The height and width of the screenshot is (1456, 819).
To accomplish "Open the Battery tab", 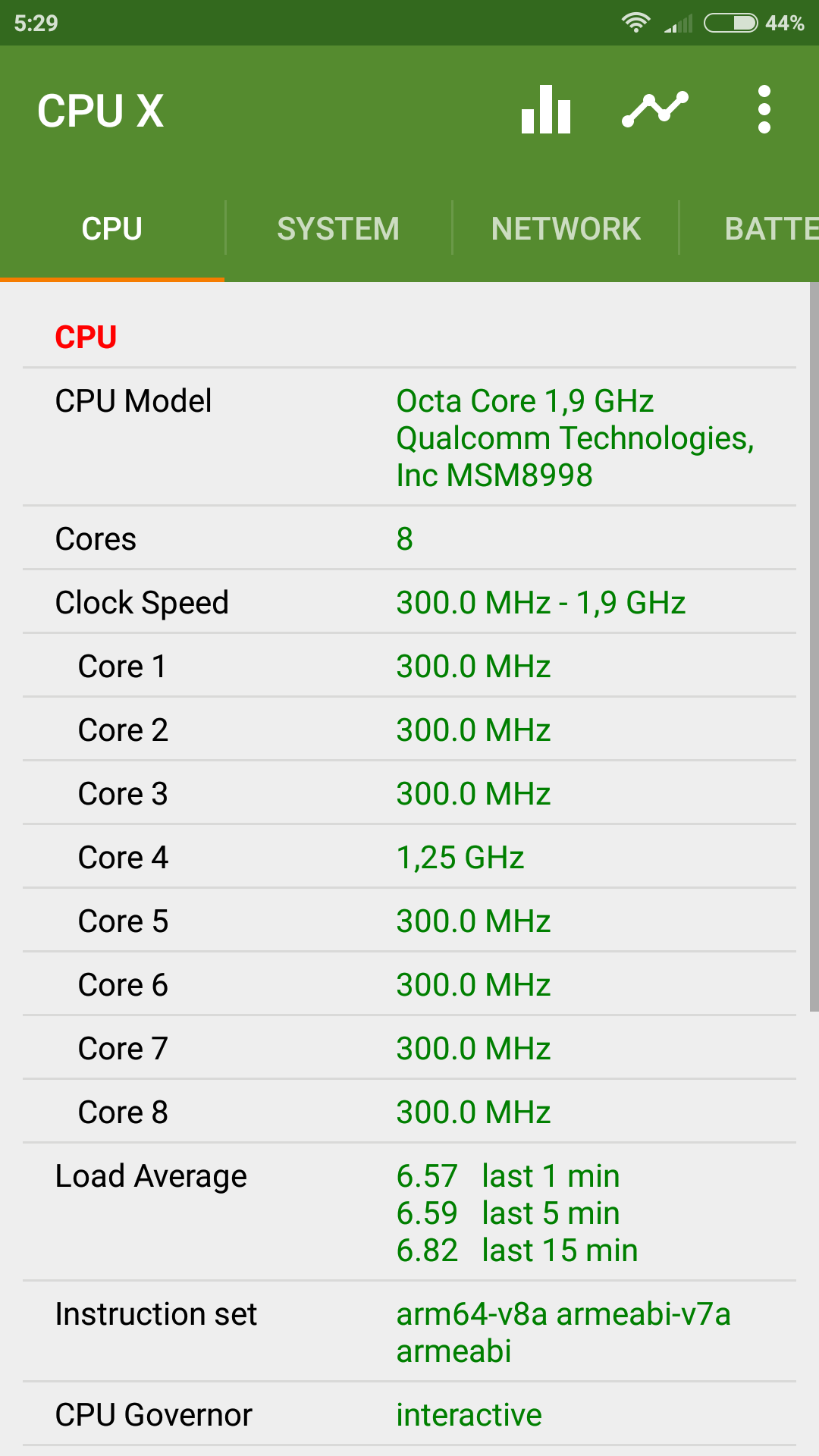I will (x=770, y=228).
